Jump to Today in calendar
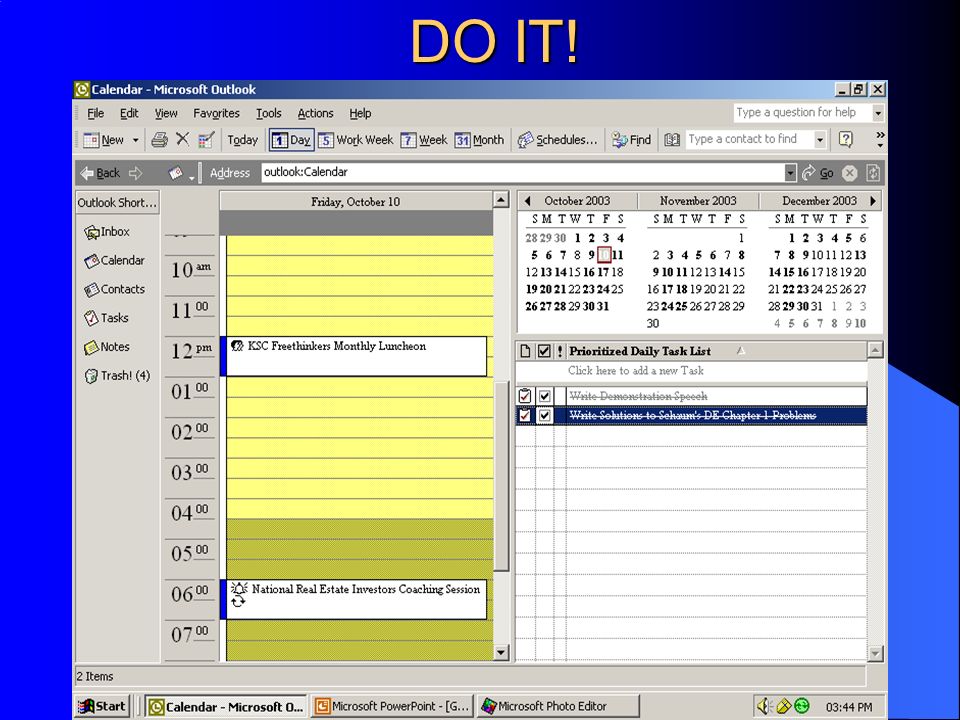The width and height of the screenshot is (960, 720). click(242, 140)
